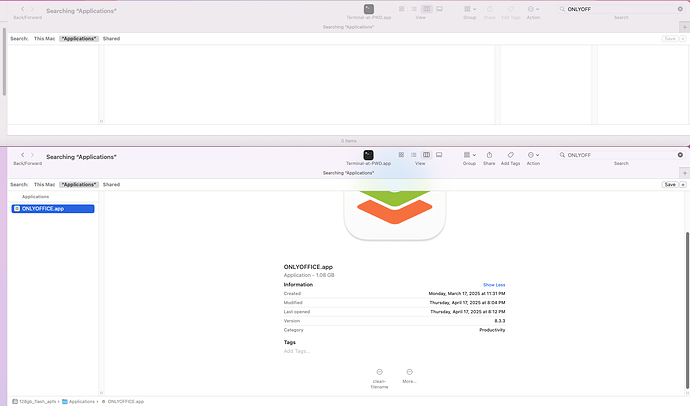This screenshot has height=406, width=690.
Task: Click Applications group header in results
Action: (x=36, y=197)
